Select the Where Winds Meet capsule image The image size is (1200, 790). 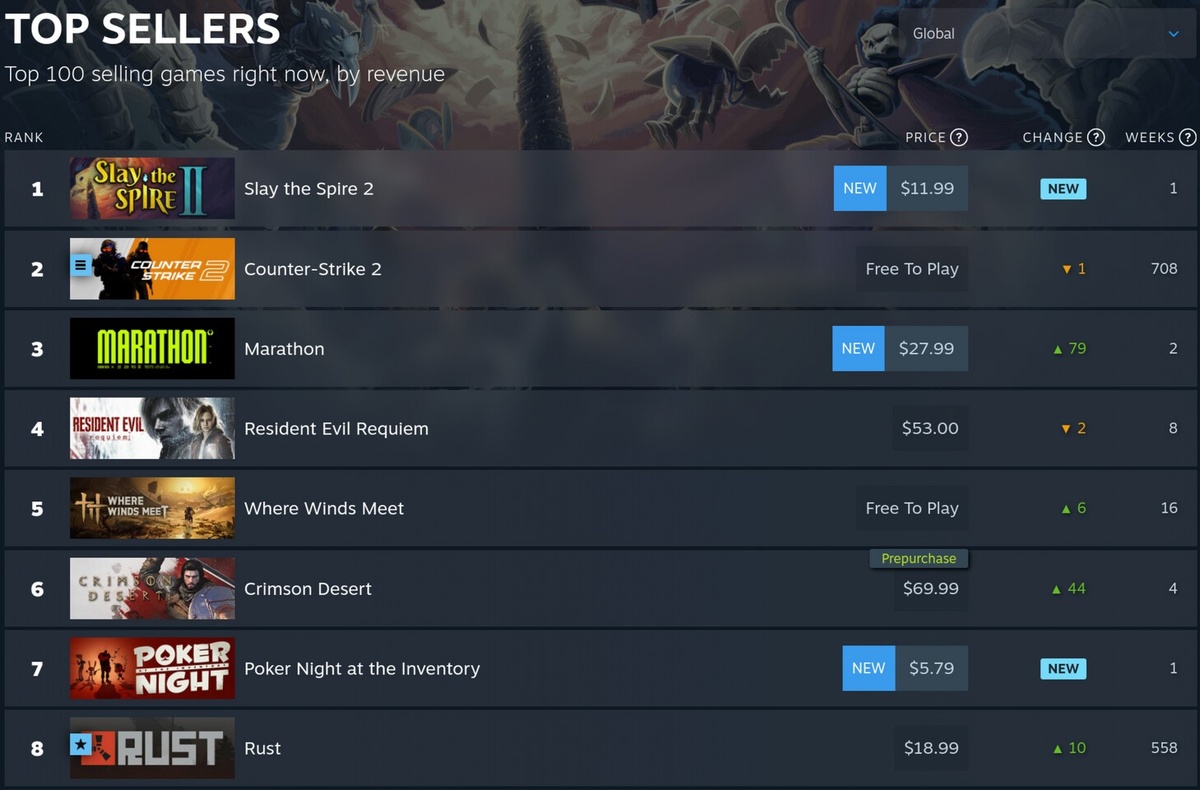[x=152, y=508]
